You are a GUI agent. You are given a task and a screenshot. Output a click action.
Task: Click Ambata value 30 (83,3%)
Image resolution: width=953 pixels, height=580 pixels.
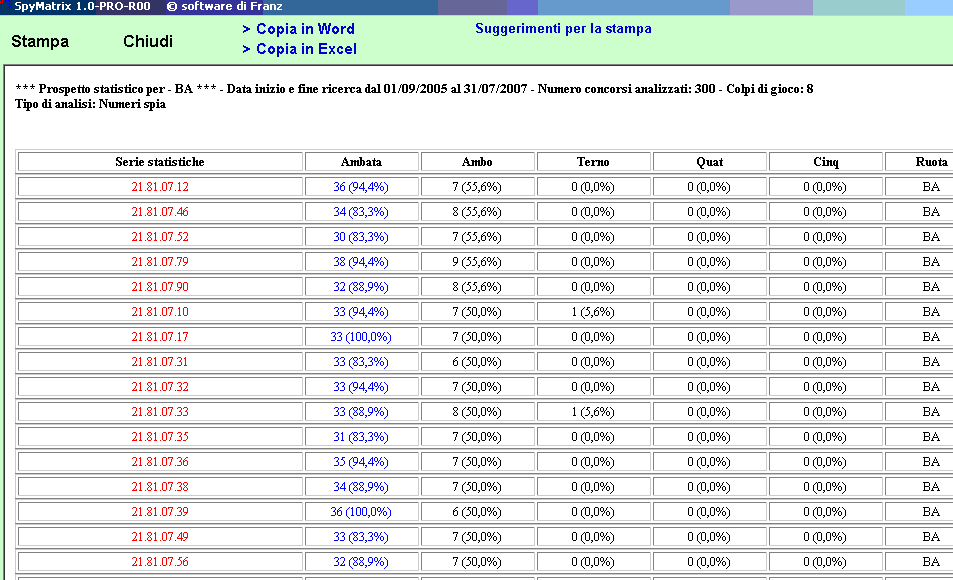(x=361, y=236)
